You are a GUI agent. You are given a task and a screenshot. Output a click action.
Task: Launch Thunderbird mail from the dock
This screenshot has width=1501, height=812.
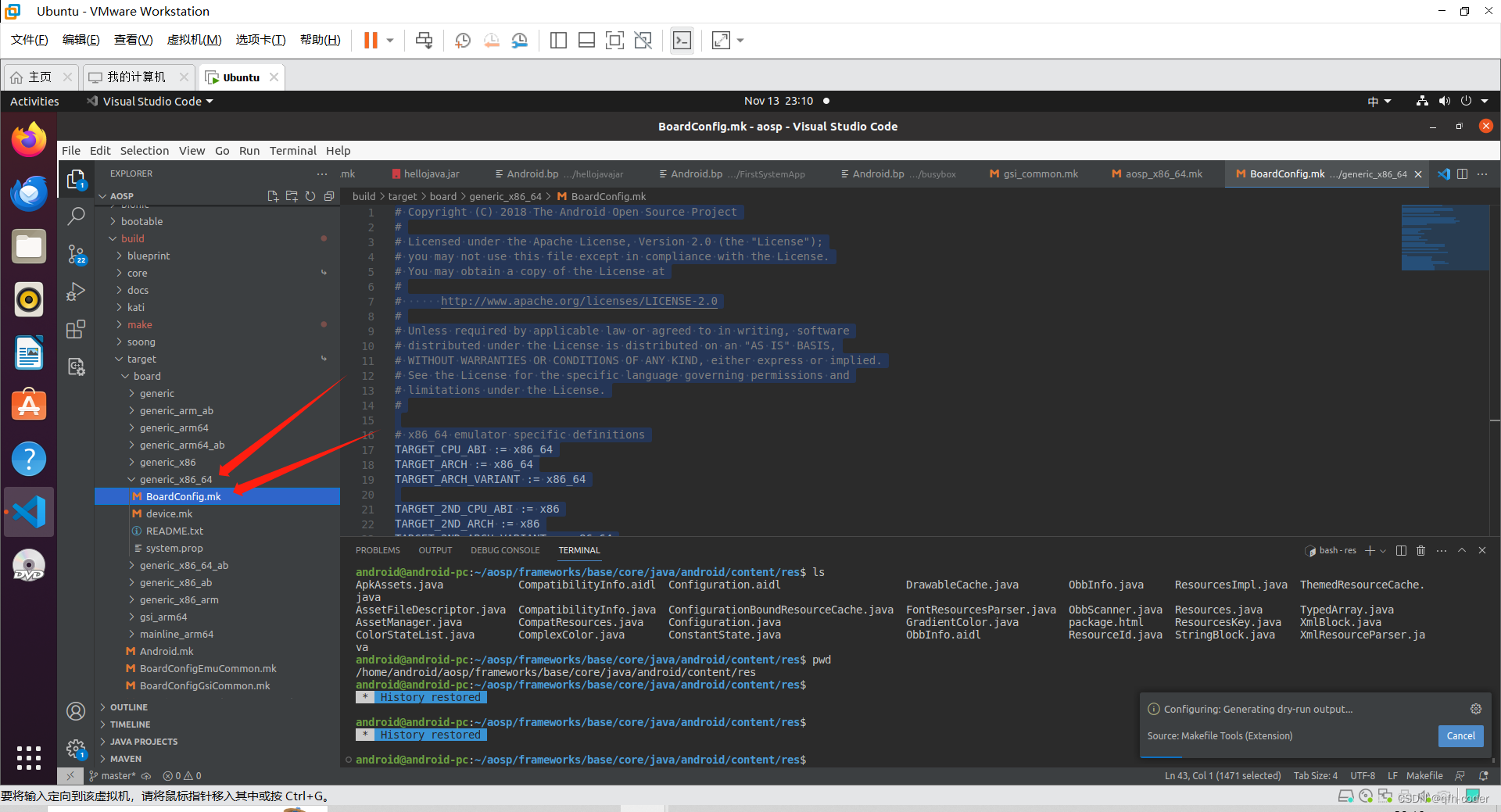pos(29,193)
